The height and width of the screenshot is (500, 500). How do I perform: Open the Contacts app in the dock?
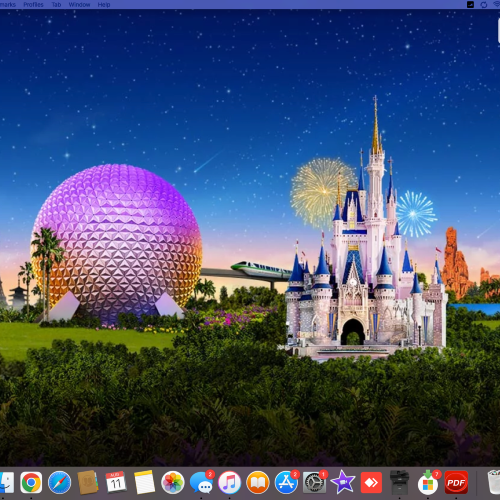[x=88, y=482]
